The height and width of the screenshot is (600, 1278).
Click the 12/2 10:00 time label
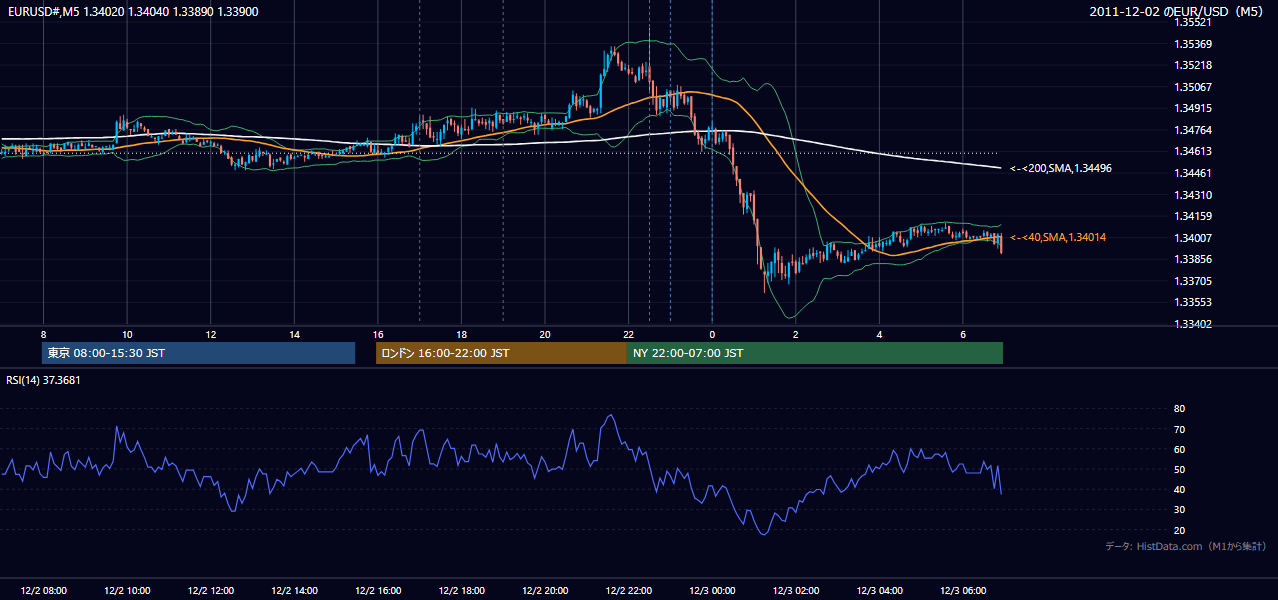click(127, 591)
